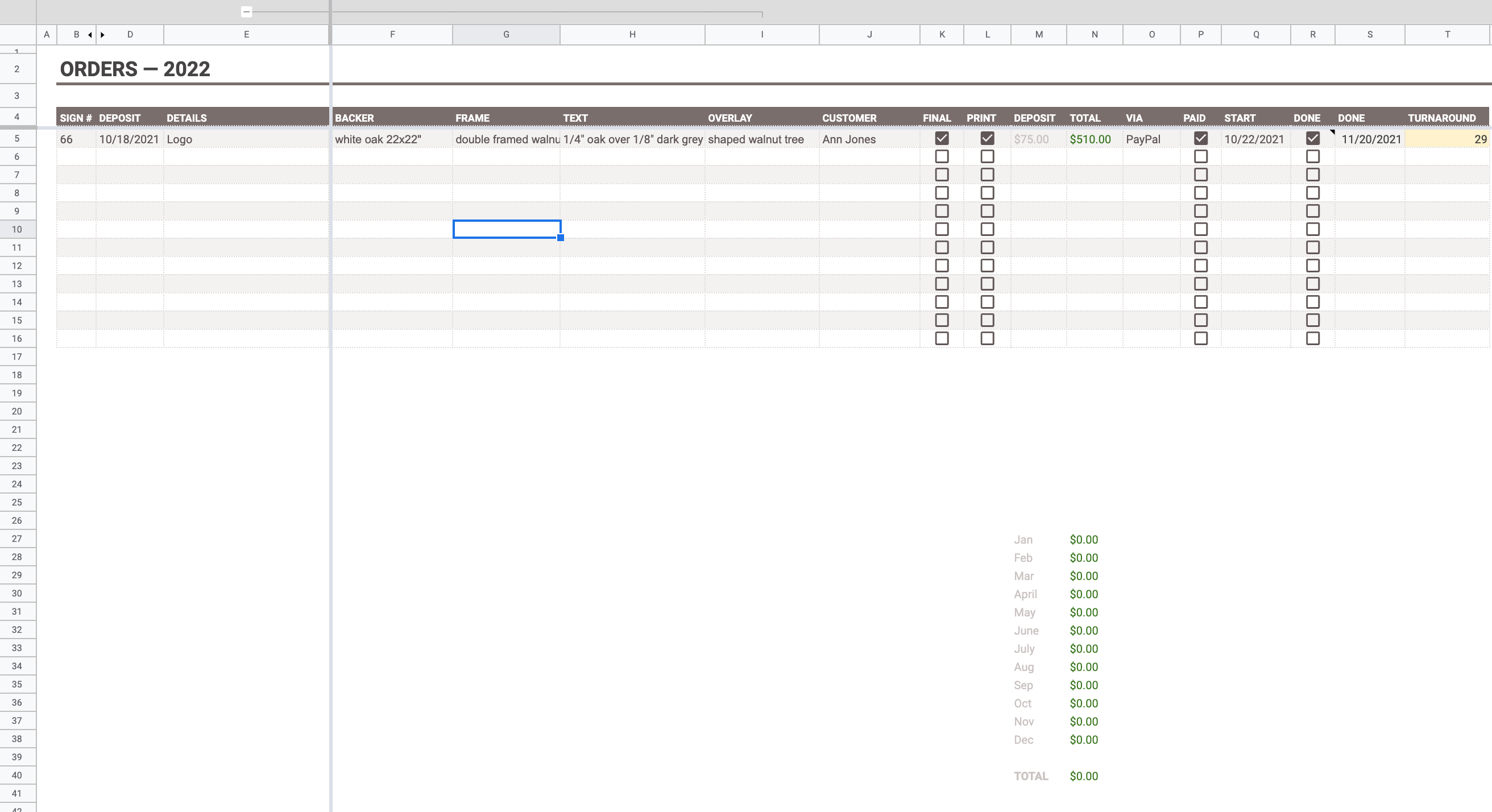Collapse the column group using the minus button
The width and height of the screenshot is (1492, 812).
click(x=246, y=11)
